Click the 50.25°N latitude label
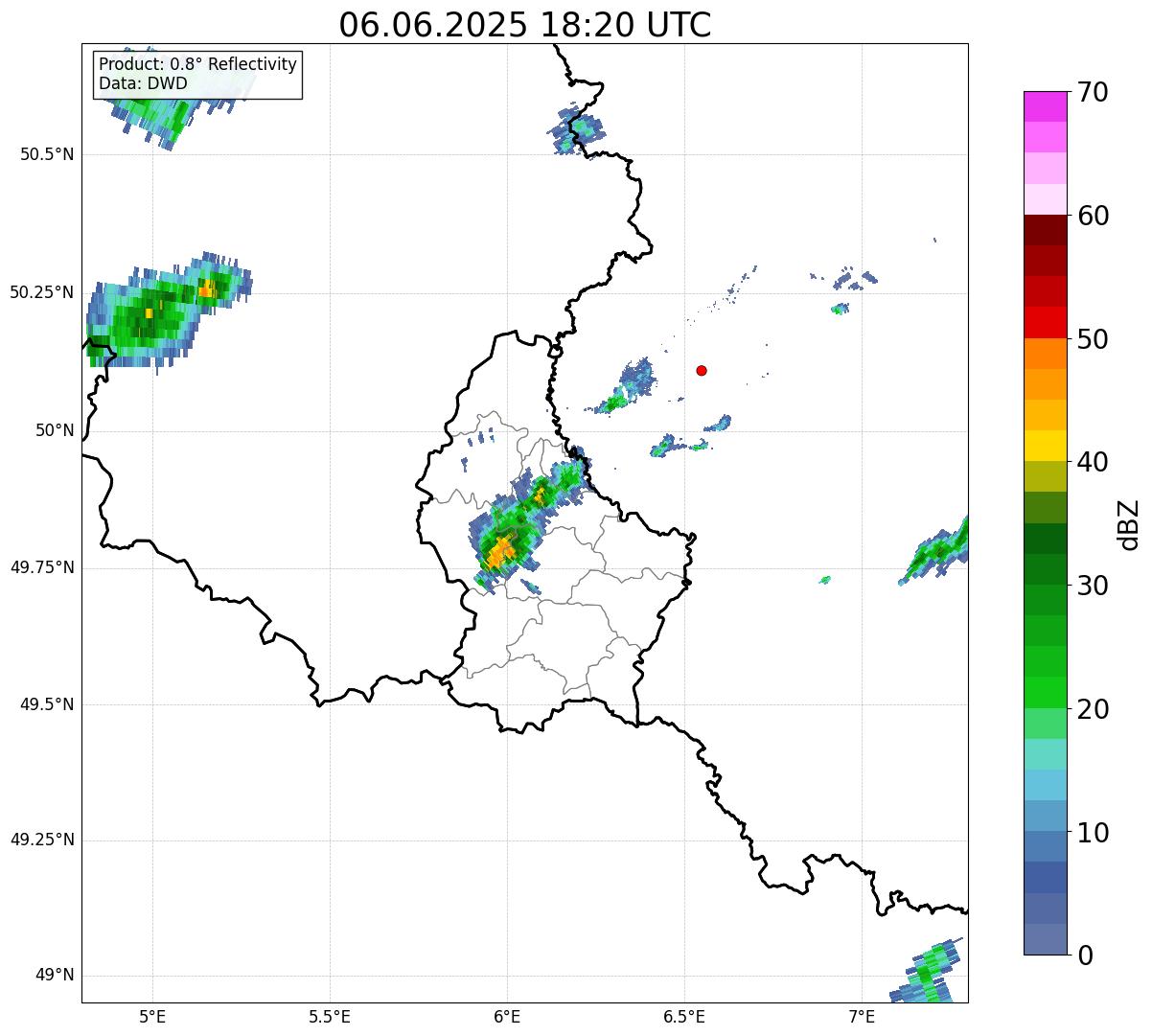This screenshot has height=1036, width=1152. click(42, 292)
